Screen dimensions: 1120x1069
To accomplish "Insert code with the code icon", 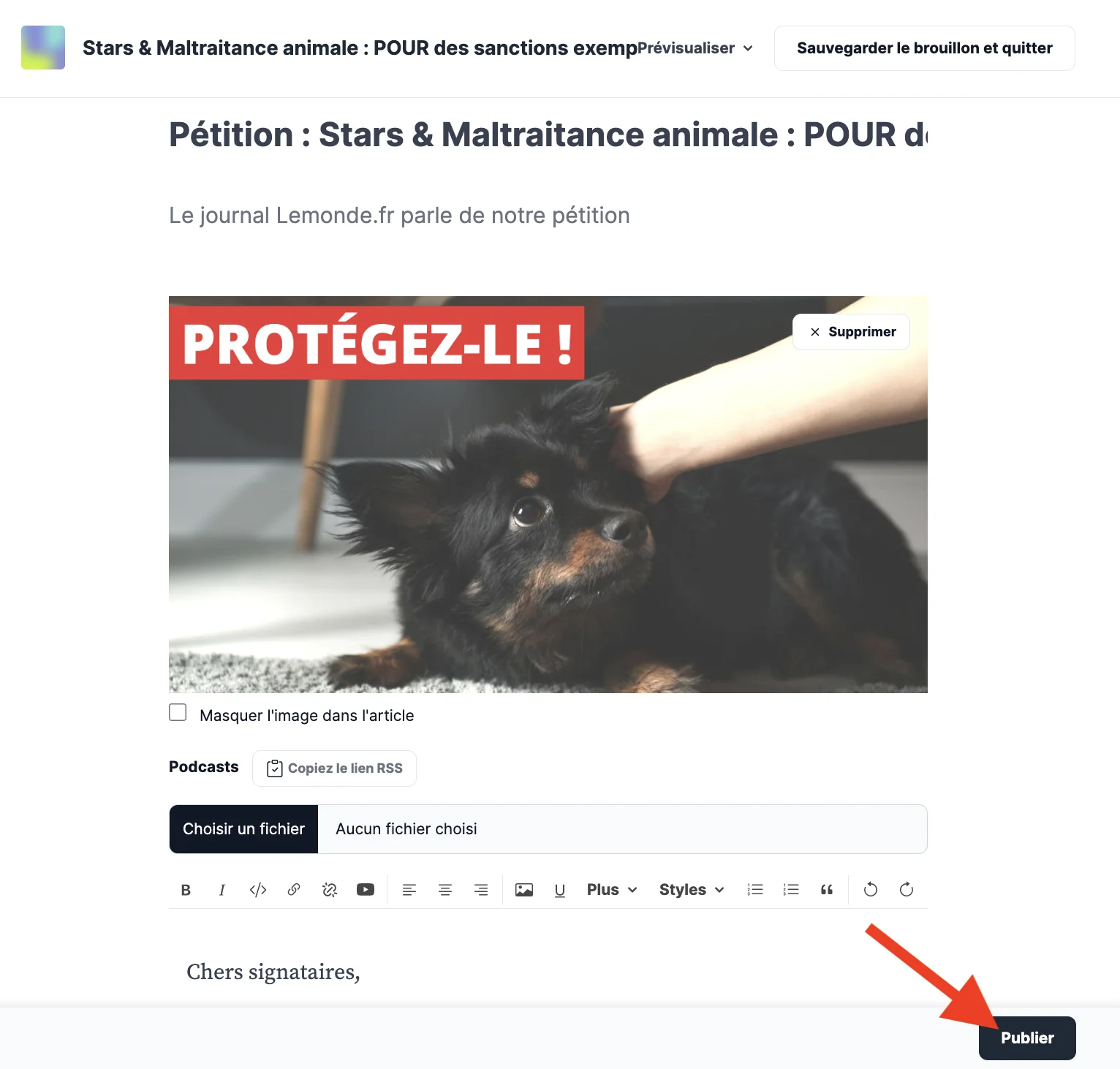I will 257,890.
